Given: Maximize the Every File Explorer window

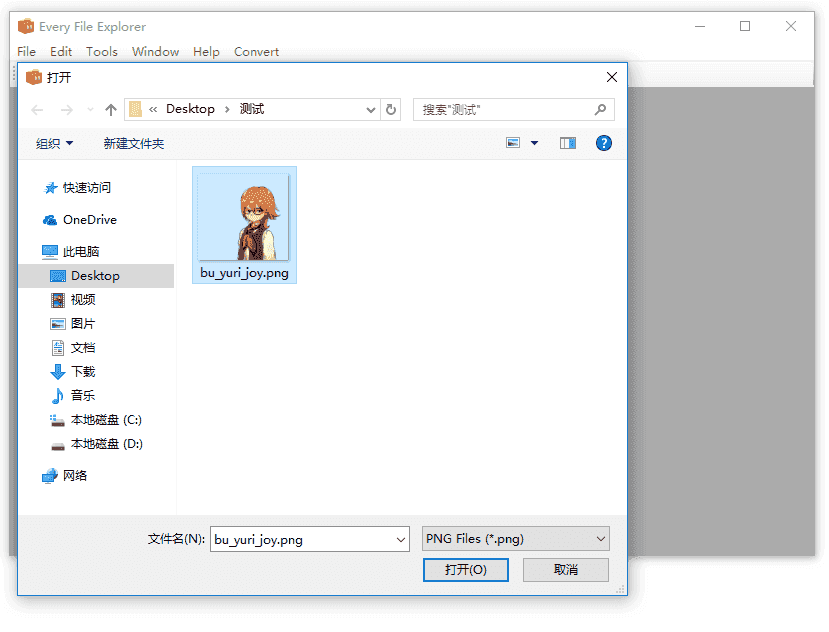Looking at the screenshot, I should (745, 26).
